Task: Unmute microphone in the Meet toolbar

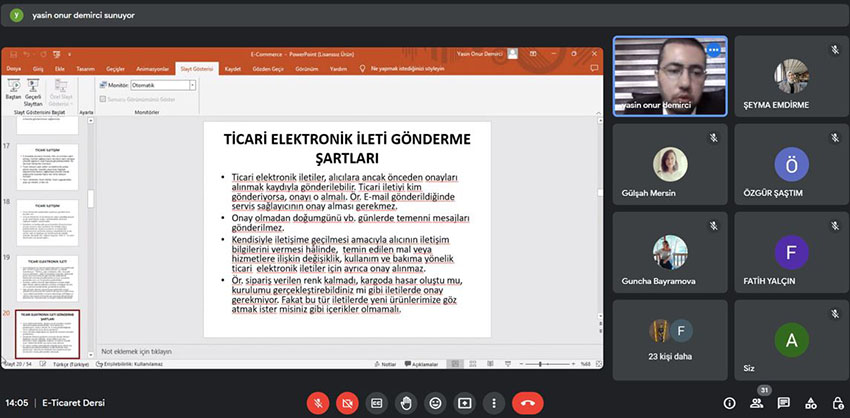Action: pyautogui.click(x=319, y=403)
